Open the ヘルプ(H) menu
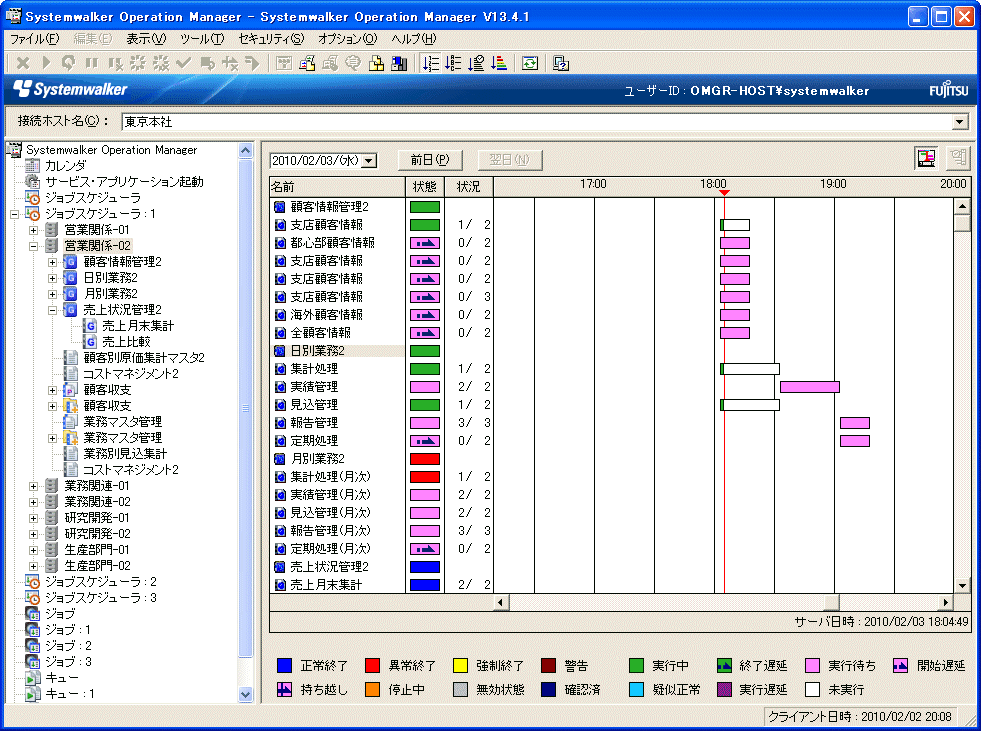The height and width of the screenshot is (731, 981). (x=414, y=39)
